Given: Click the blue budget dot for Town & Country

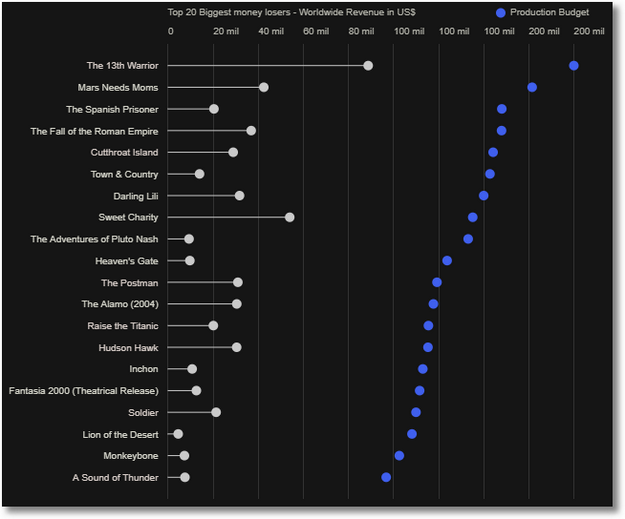Looking at the screenshot, I should (490, 174).
